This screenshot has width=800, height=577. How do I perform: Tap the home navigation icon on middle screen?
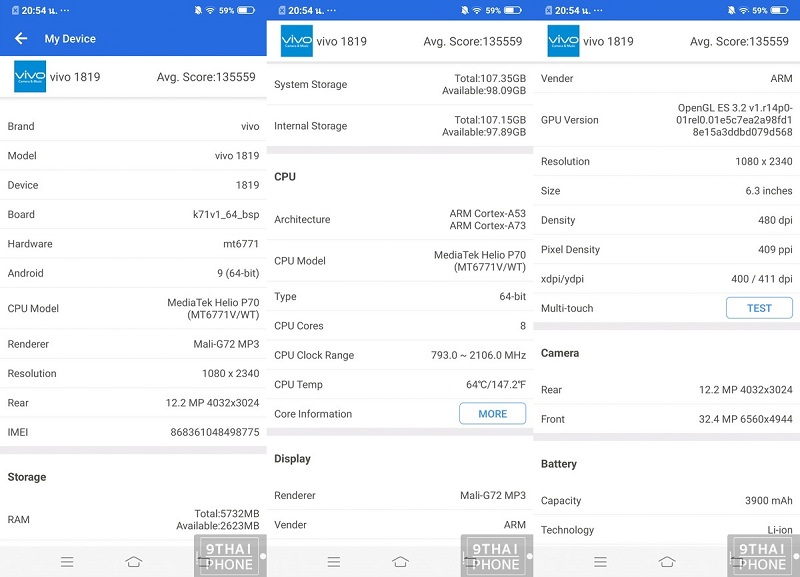(x=401, y=562)
